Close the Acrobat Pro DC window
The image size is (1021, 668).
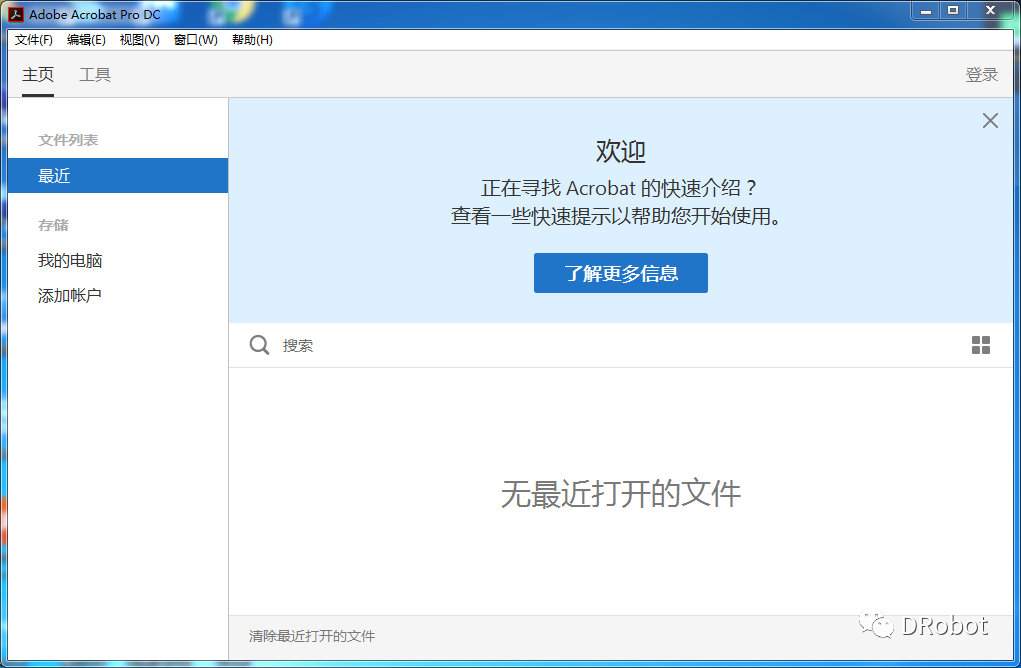tap(990, 10)
